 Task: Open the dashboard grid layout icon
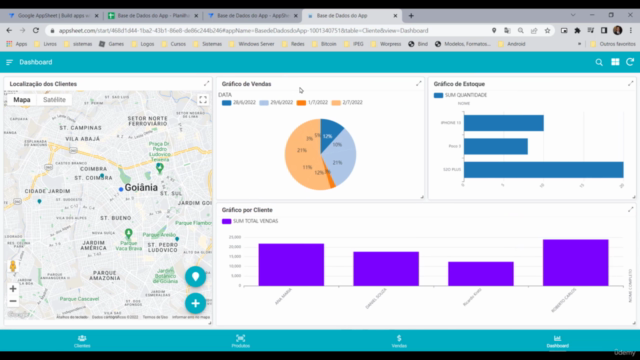point(615,62)
